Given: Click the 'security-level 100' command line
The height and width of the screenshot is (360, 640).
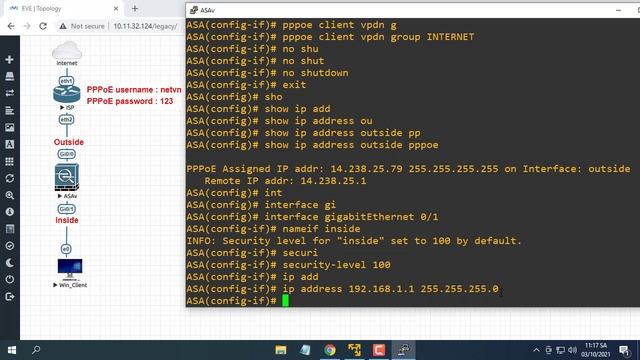Looking at the screenshot, I should (288, 265).
